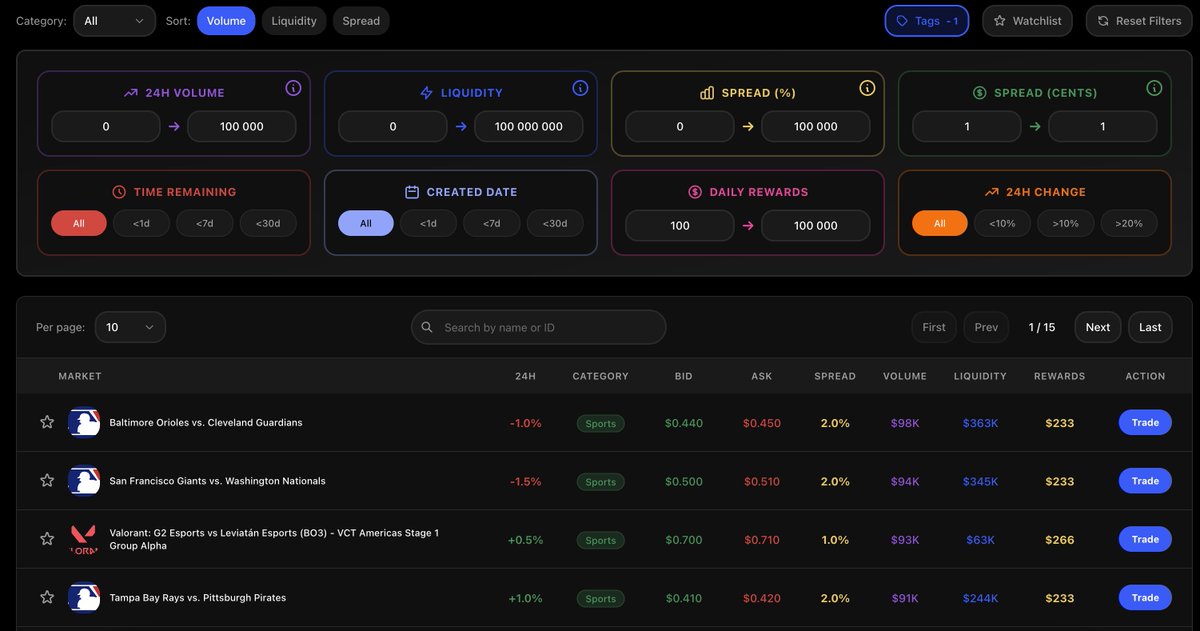Viewport: 1200px width, 631px height.
Task: Show info tooltip for 24H Volume filter
Action: tap(293, 88)
